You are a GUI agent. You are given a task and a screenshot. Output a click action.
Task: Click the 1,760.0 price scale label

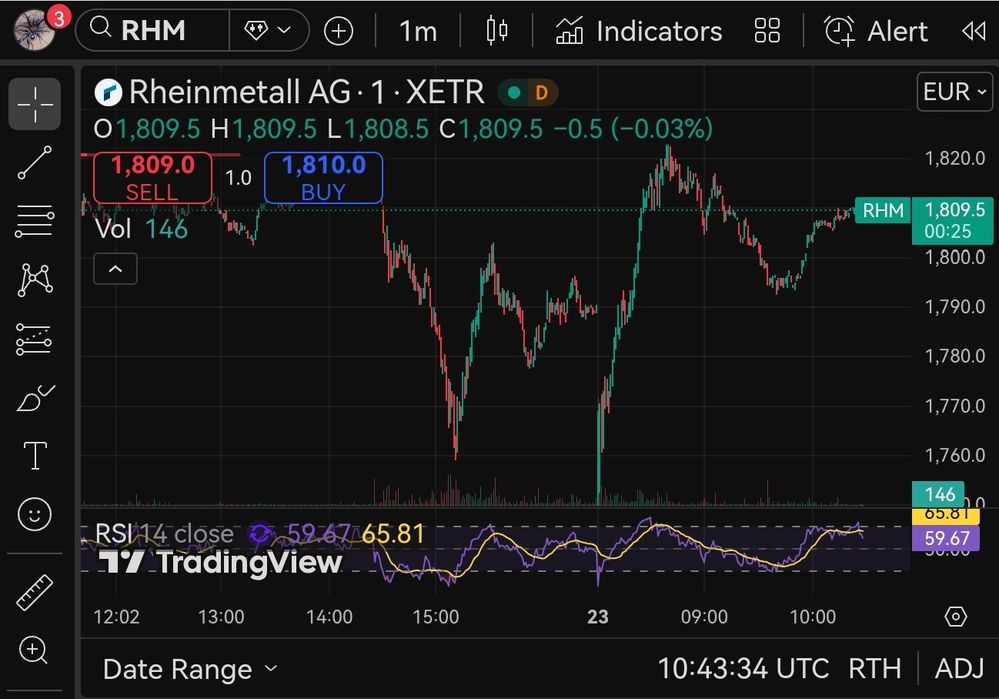click(x=954, y=455)
